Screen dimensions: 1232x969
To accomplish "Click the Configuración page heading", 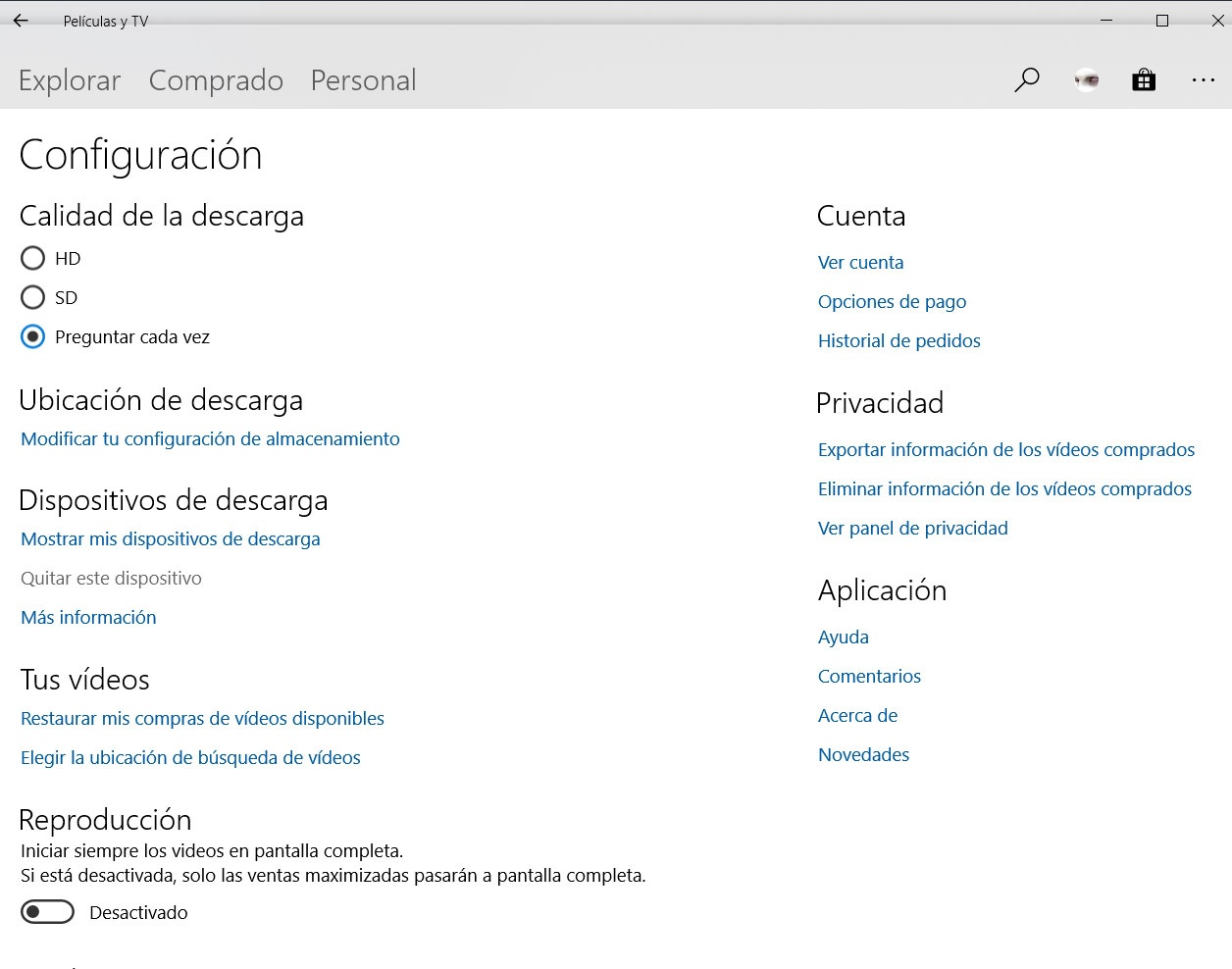I will click(x=140, y=156).
